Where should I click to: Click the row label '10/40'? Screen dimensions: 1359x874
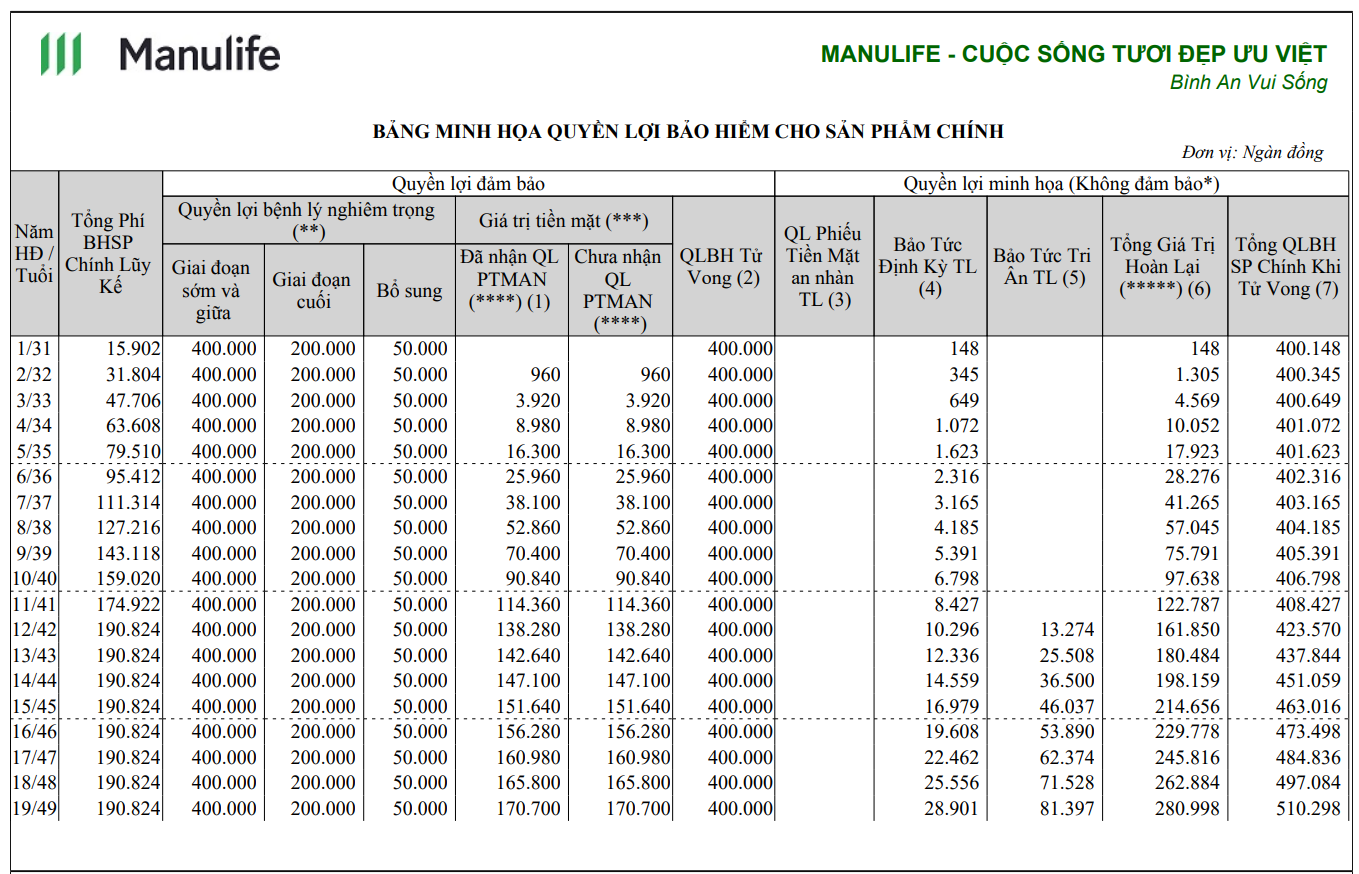[35, 579]
